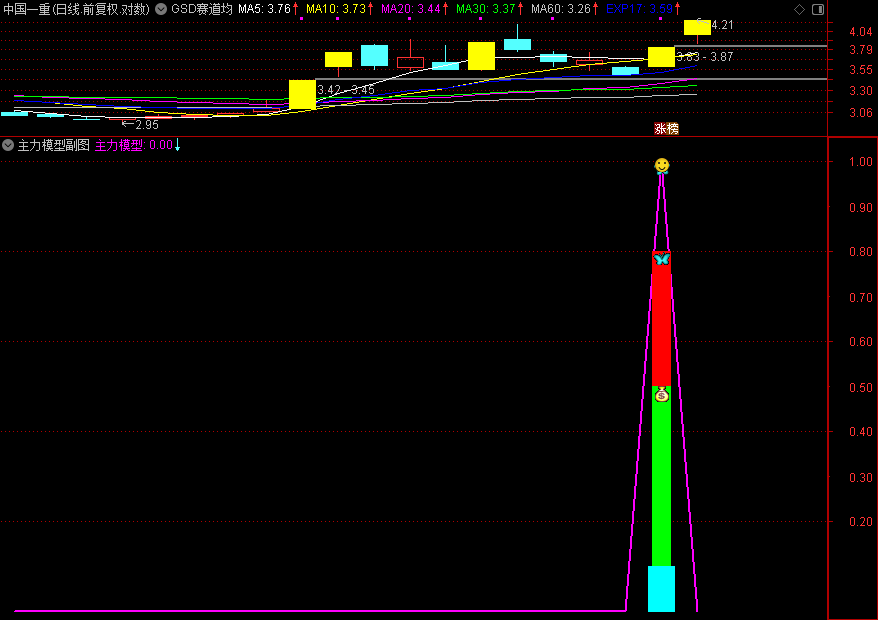Expand the 主力模型副图 indicator dropdown
Image resolution: width=878 pixels, height=620 pixels.
point(8,145)
